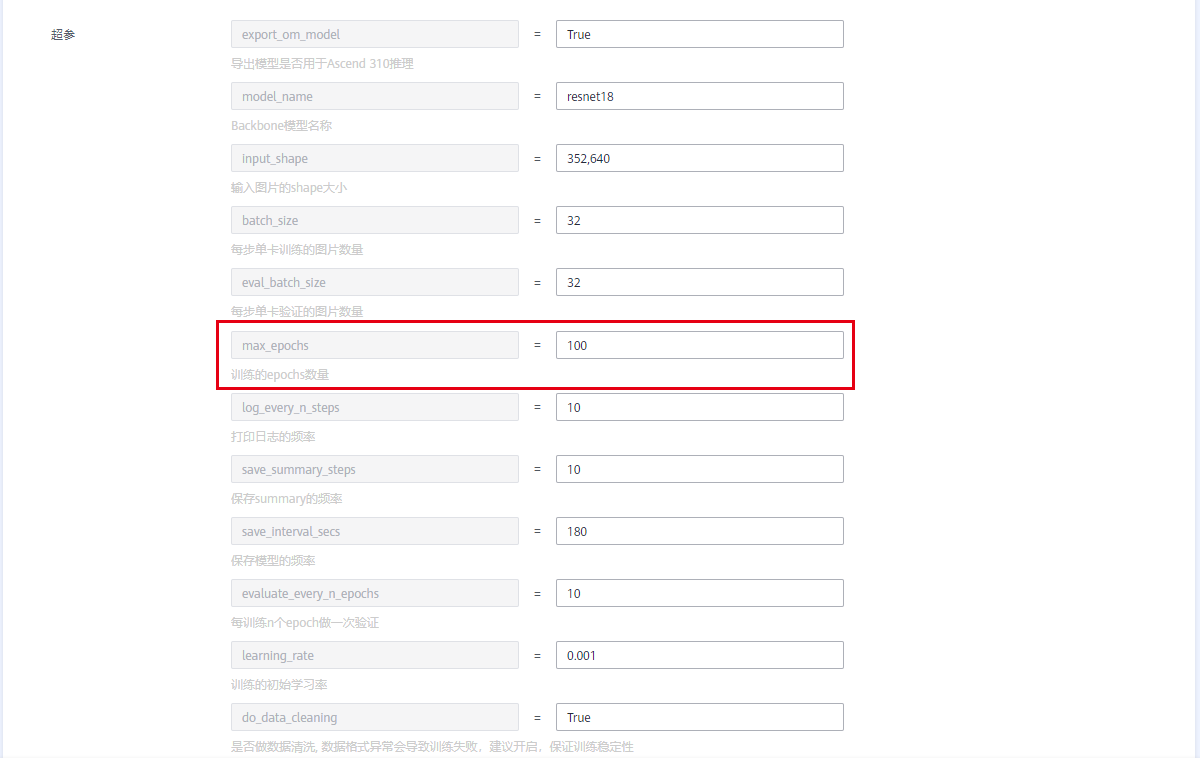Focus the save_summary_steps value field

pyautogui.click(x=699, y=469)
